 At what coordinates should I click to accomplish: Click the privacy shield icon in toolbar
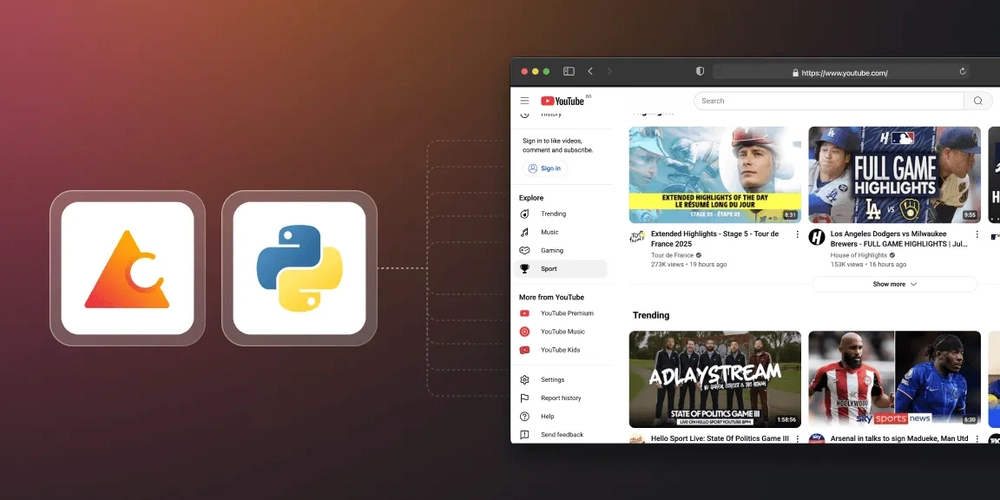(x=699, y=72)
